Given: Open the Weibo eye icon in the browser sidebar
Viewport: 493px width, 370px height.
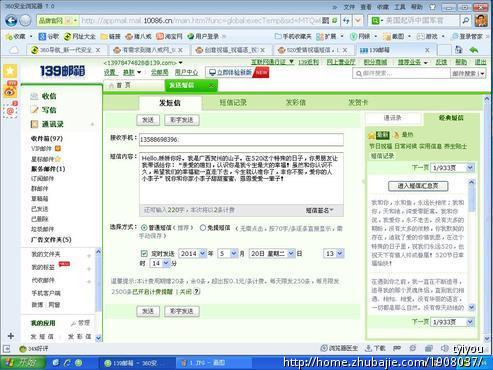Looking at the screenshot, I should (x=10, y=91).
